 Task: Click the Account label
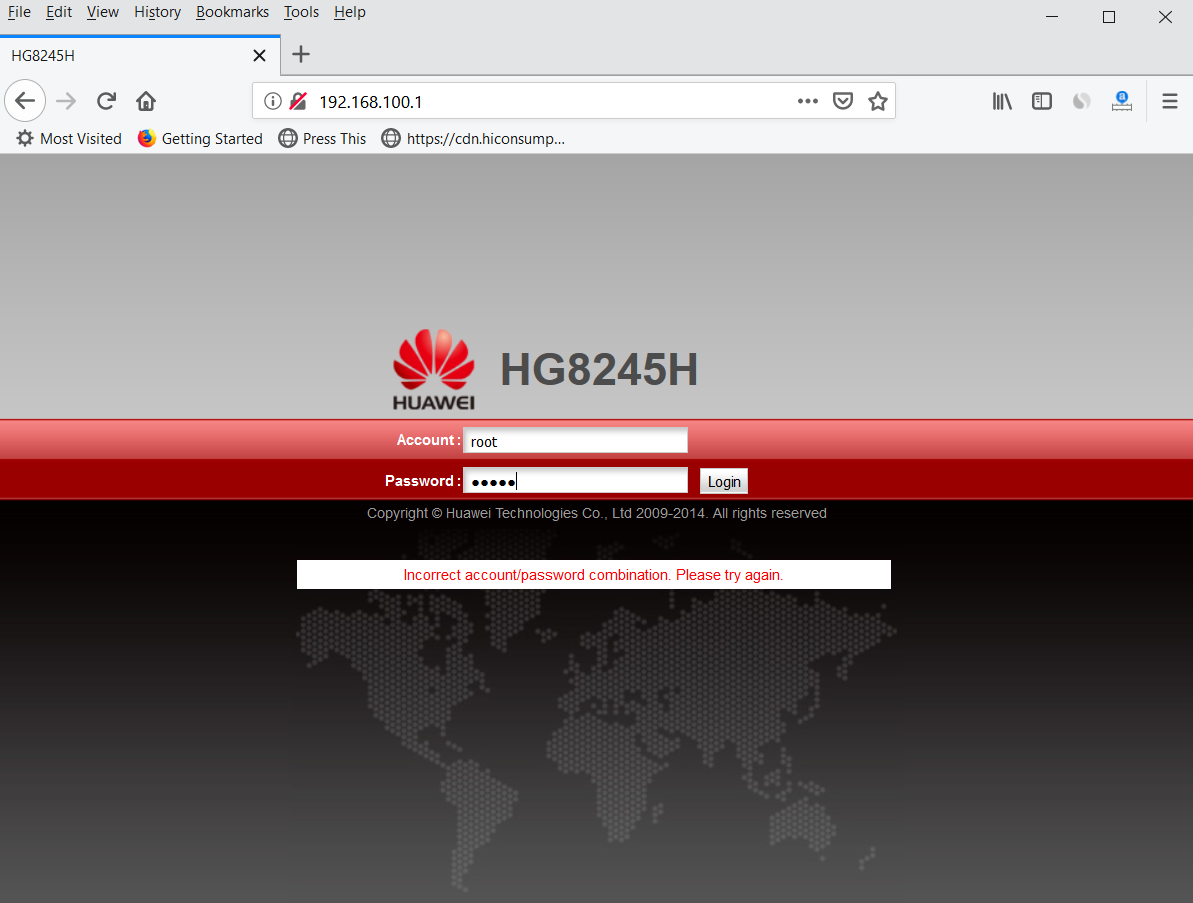(x=428, y=440)
